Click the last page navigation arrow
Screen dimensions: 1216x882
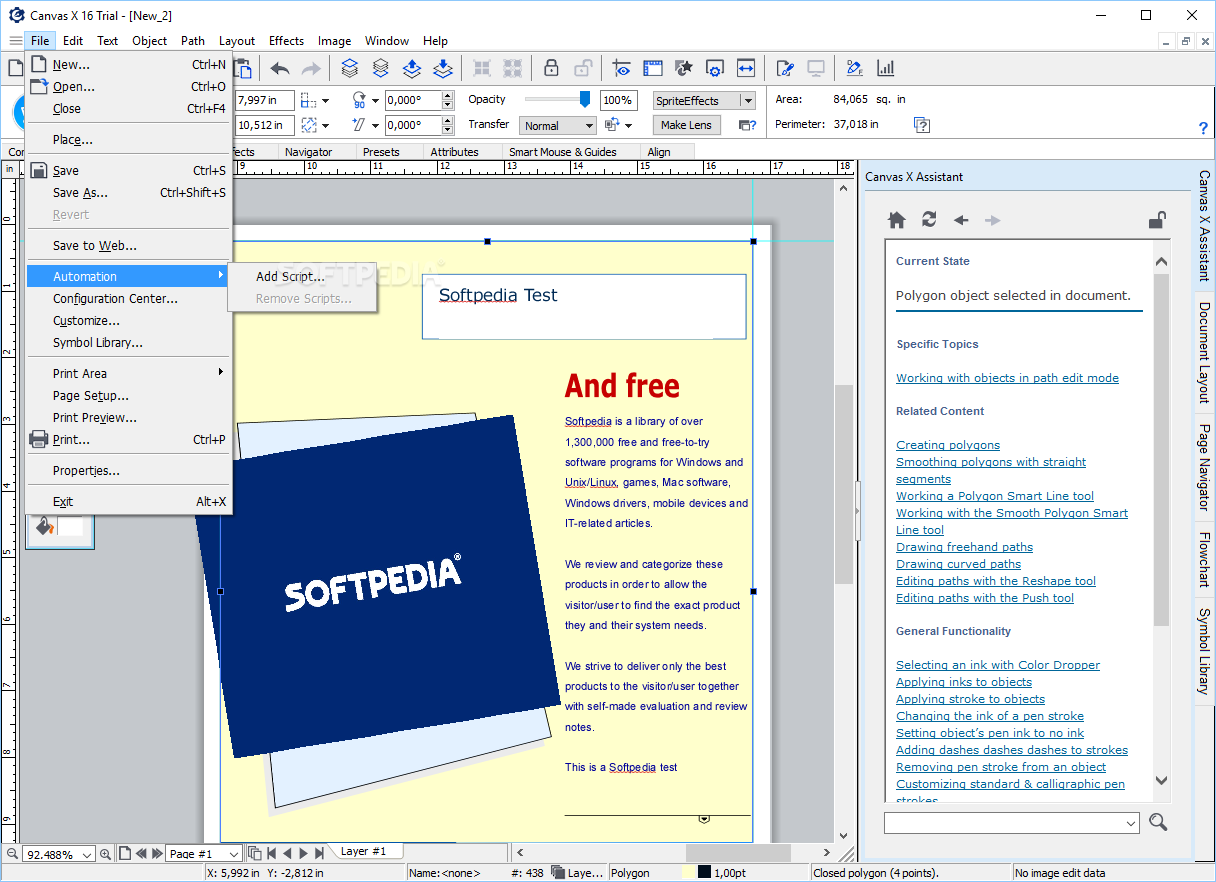(x=320, y=853)
